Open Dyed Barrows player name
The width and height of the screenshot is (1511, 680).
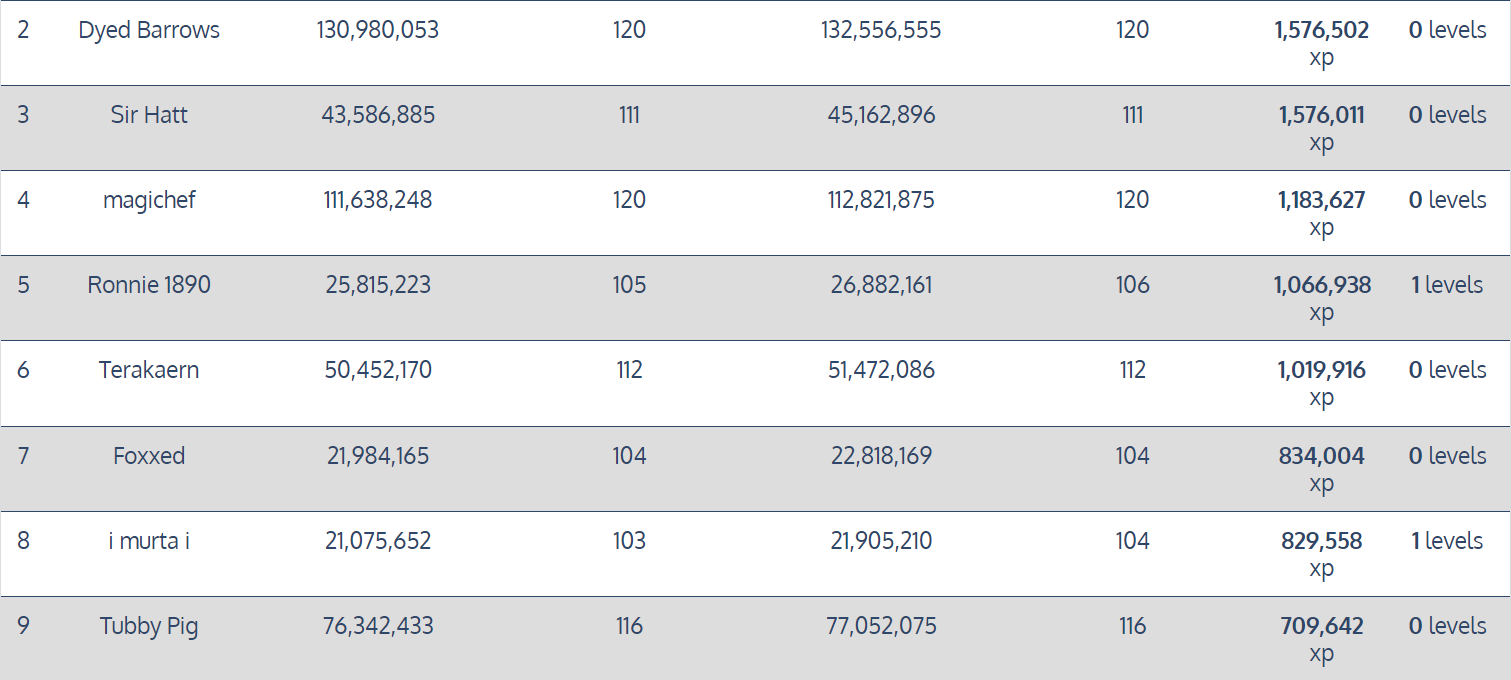point(149,30)
